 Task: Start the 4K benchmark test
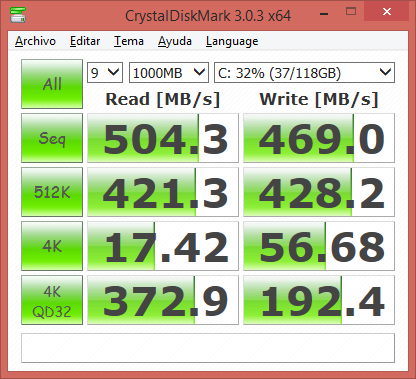click(52, 246)
